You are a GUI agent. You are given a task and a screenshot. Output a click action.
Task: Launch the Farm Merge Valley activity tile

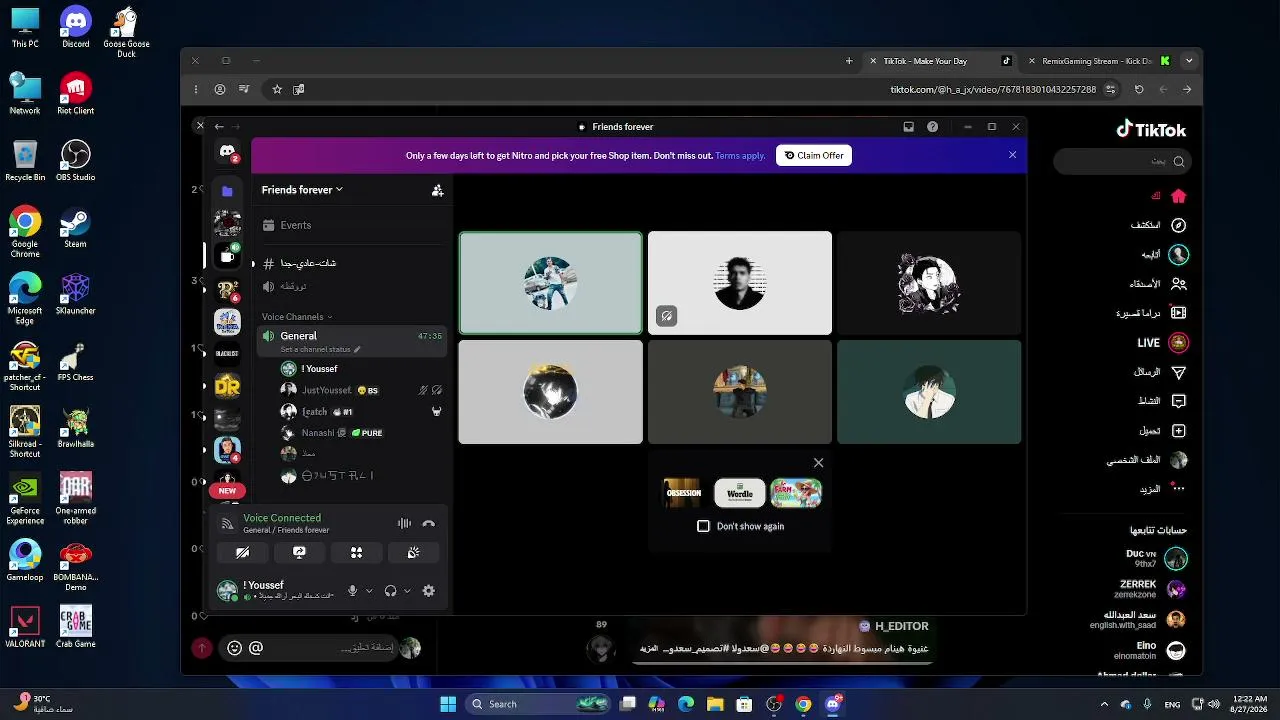796,493
